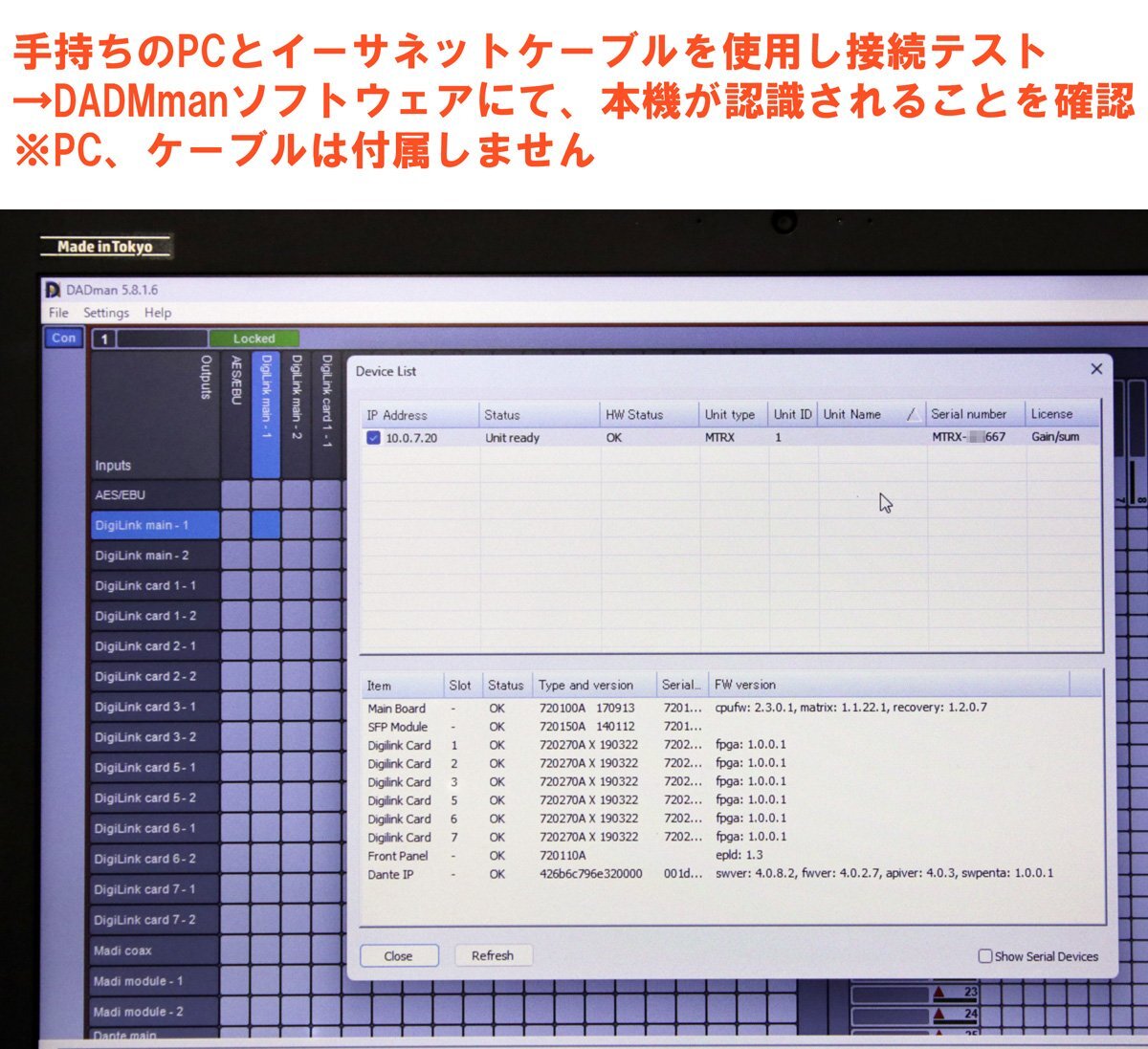
Task: Click the cpufw firmware version text
Action: [851, 708]
